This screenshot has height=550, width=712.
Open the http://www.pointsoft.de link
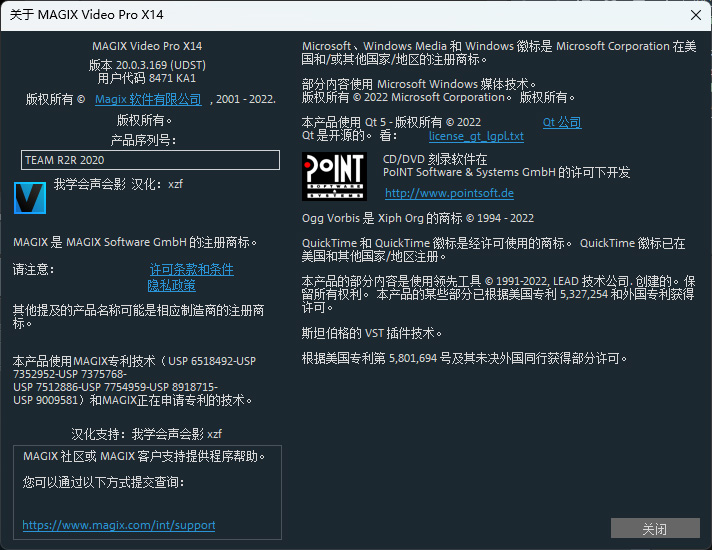449,193
